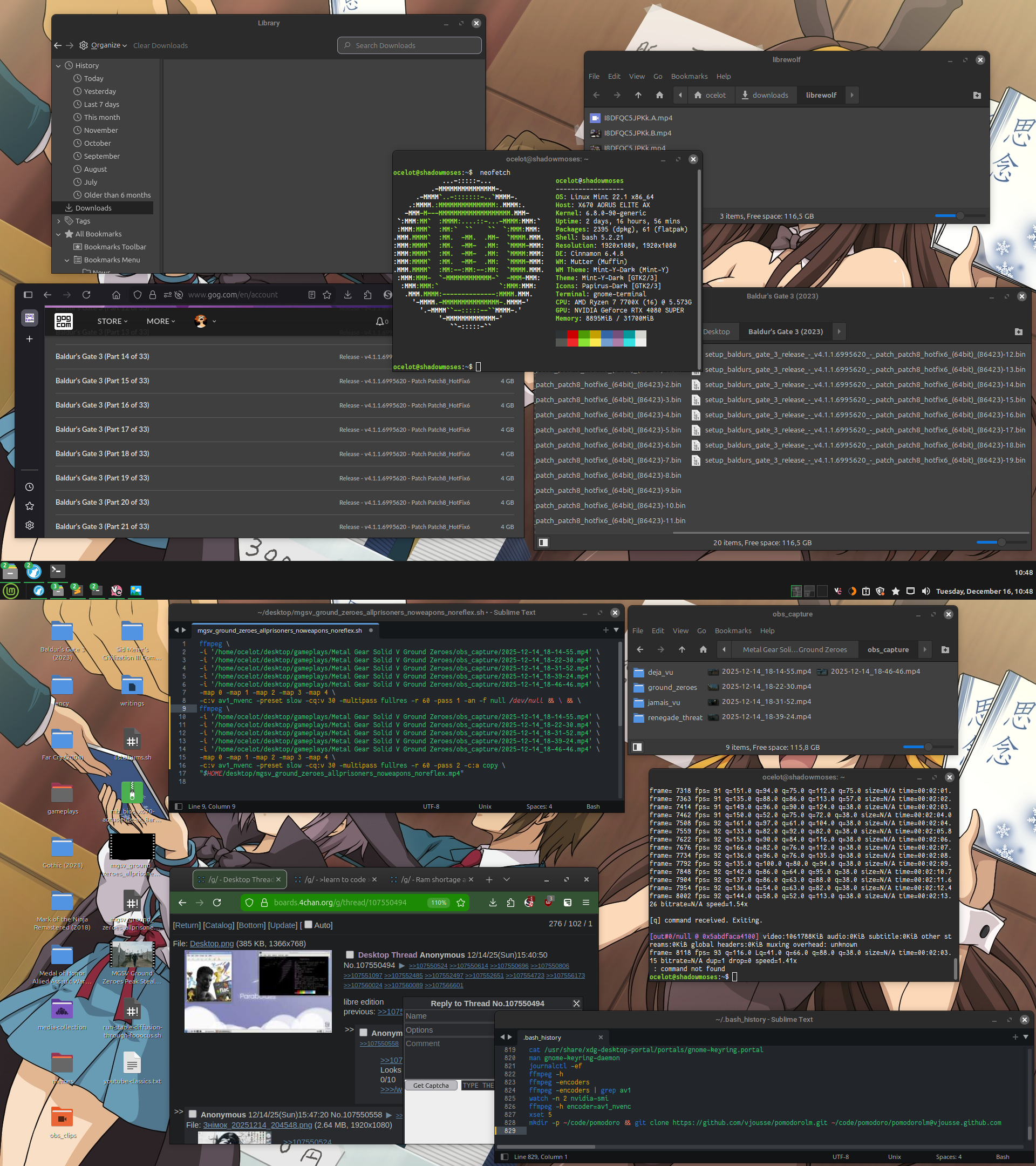The width and height of the screenshot is (1036, 1166).
Task: Open history clock icon in gog browser sidebar
Action: (x=30, y=486)
